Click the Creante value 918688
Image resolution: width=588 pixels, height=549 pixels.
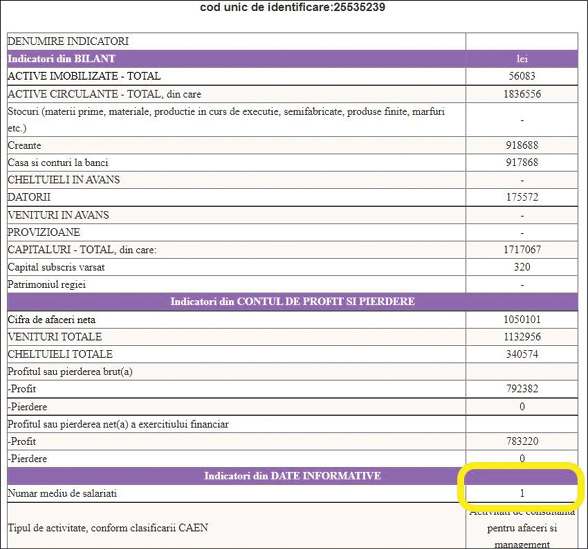tap(522, 145)
